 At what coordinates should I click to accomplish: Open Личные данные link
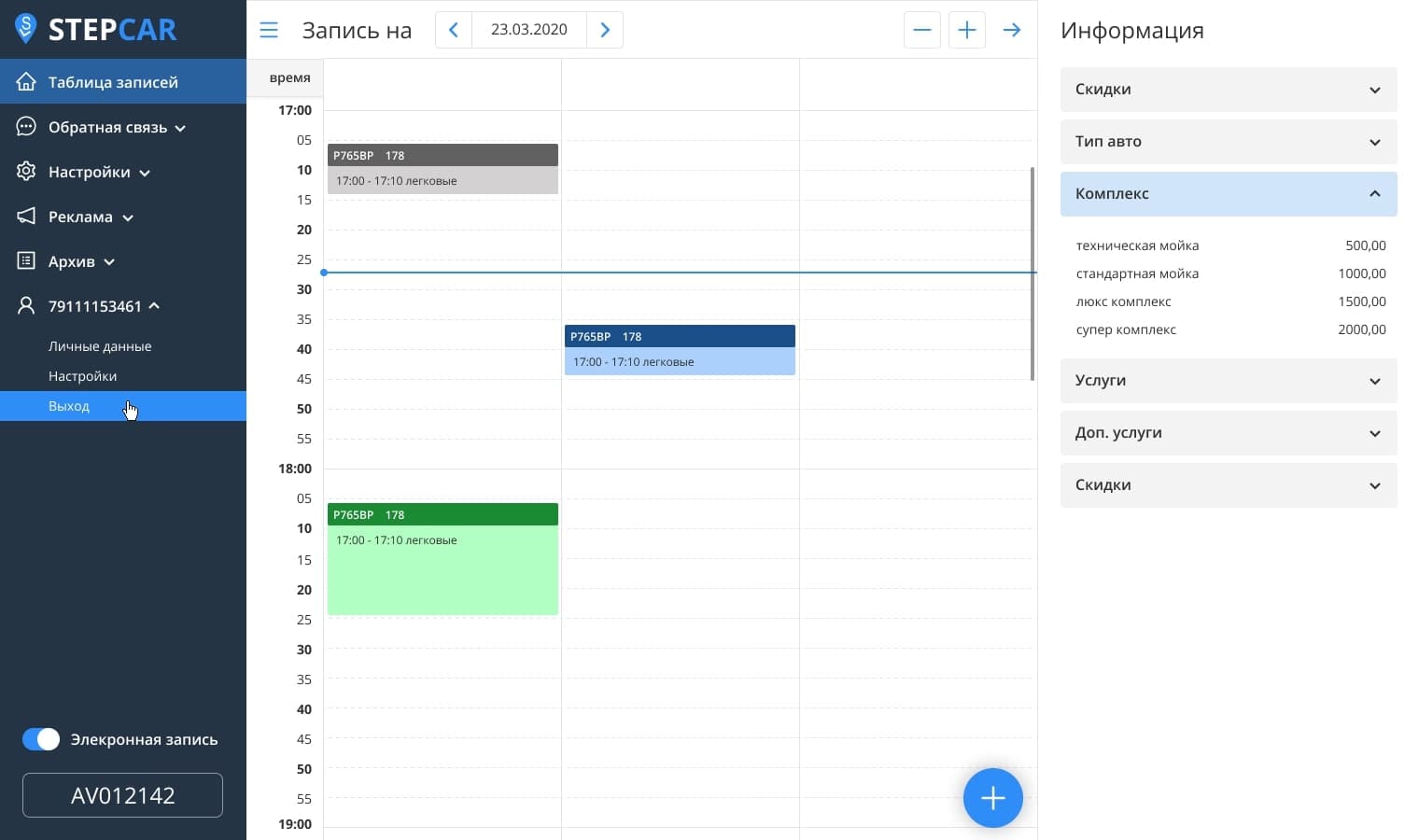pyautogui.click(x=100, y=346)
